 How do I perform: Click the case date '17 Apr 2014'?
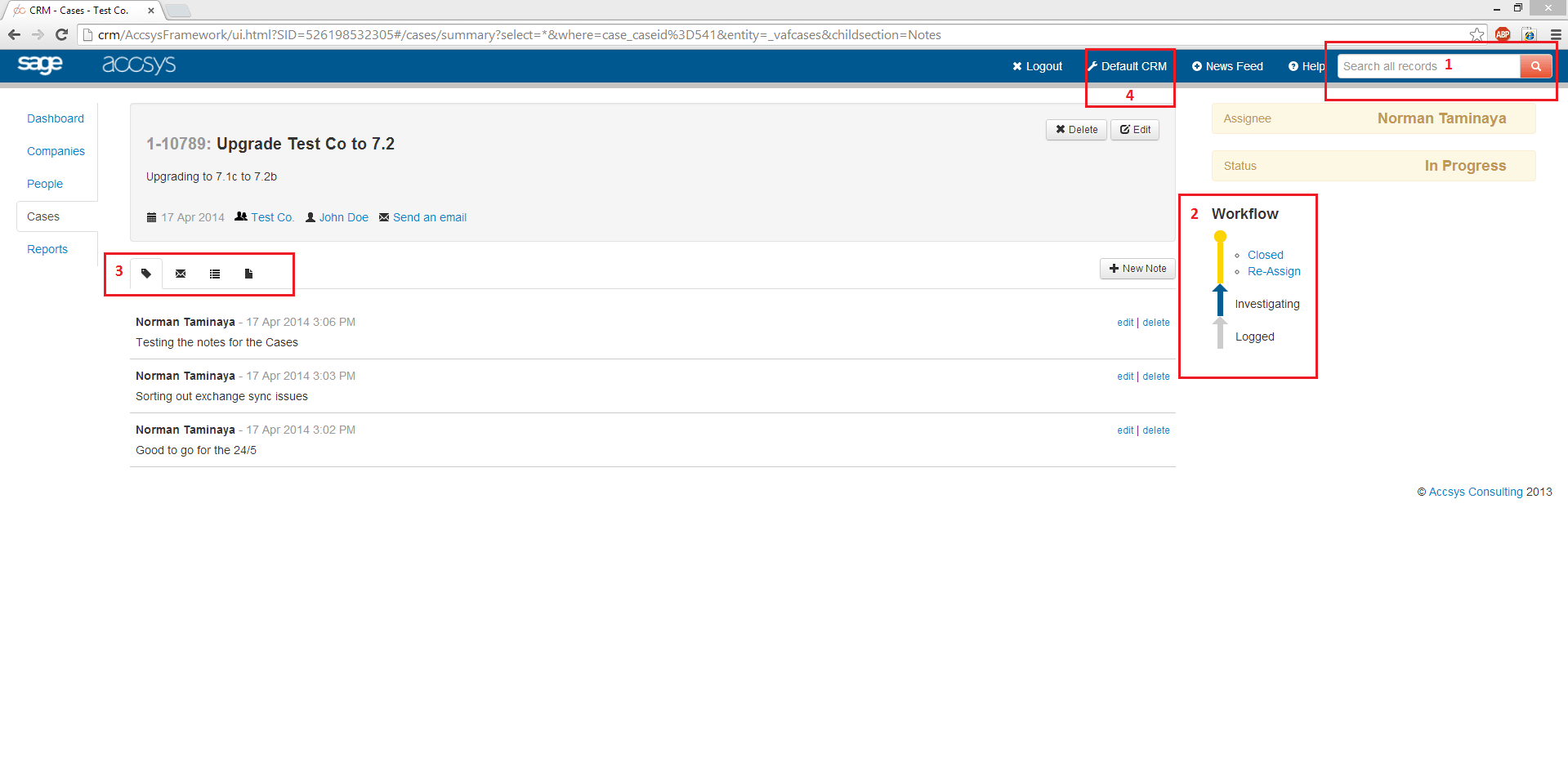click(x=193, y=217)
